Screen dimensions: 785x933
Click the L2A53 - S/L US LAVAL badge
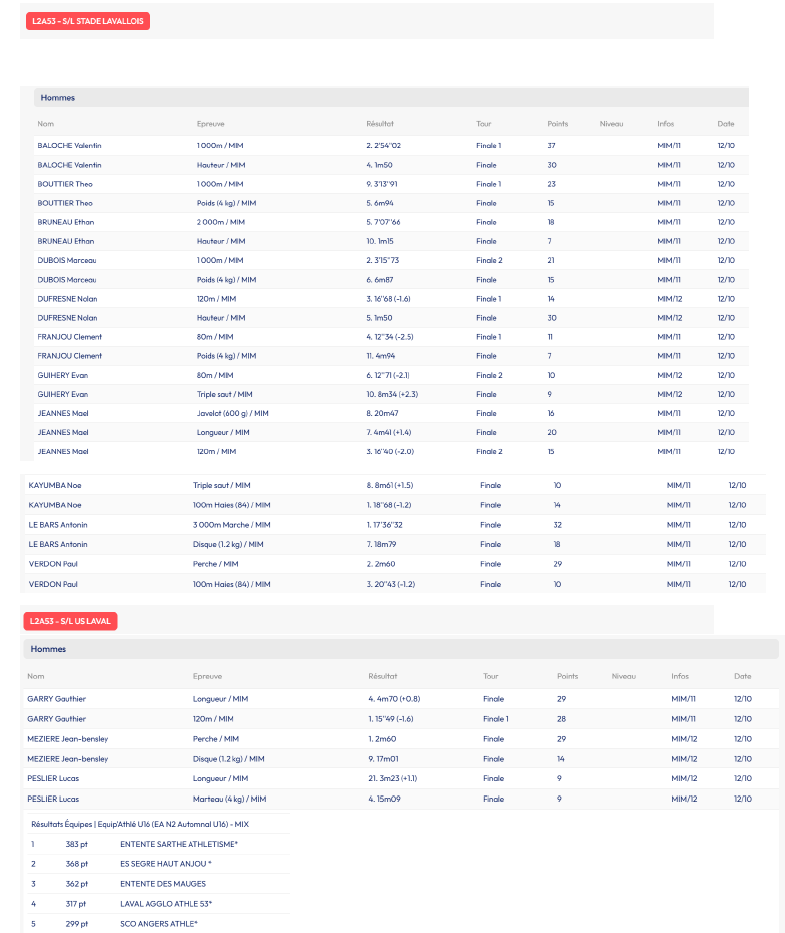70,621
